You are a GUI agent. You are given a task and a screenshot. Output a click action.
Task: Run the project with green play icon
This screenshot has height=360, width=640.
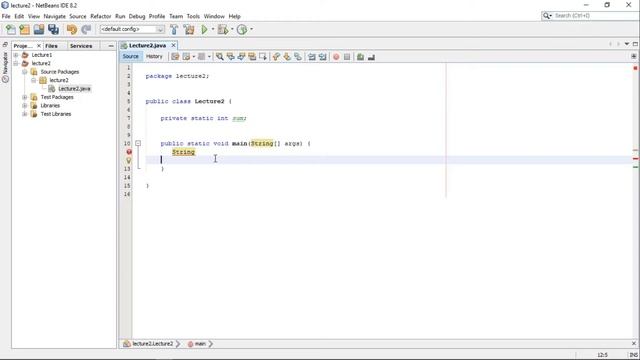pos(204,29)
